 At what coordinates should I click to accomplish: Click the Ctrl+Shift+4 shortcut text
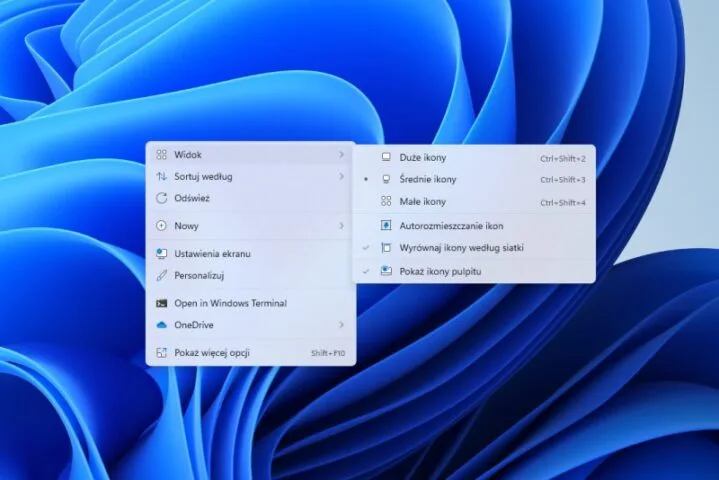[x=563, y=202]
